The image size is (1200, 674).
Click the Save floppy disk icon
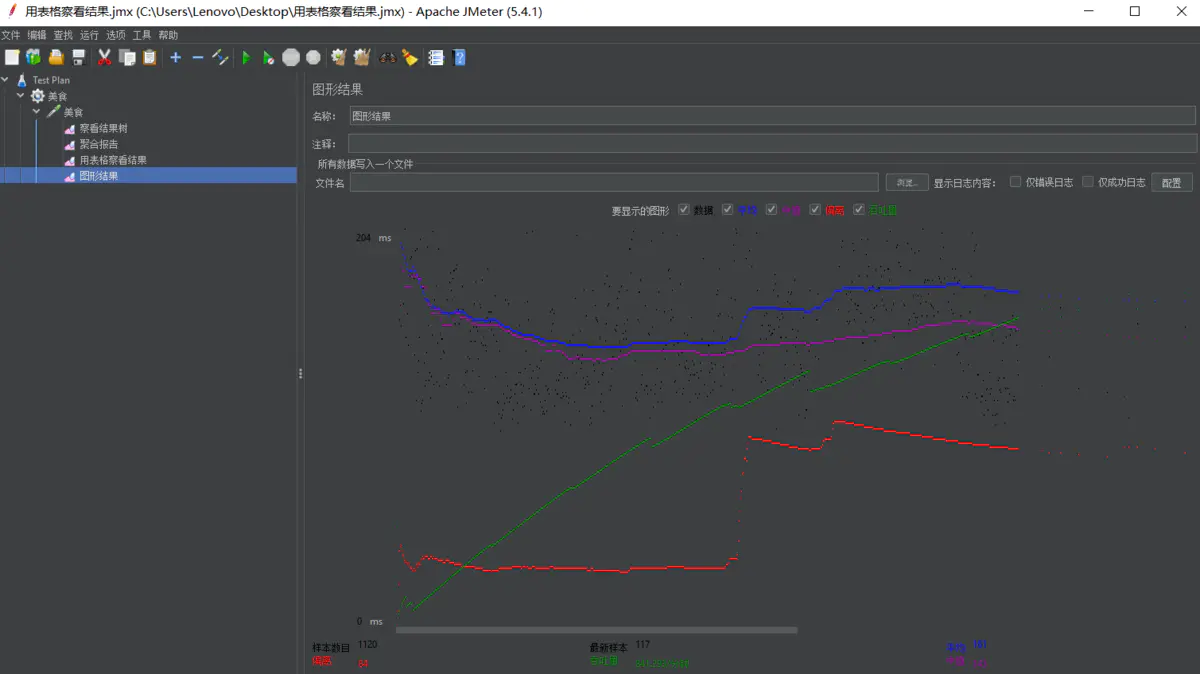(78, 58)
